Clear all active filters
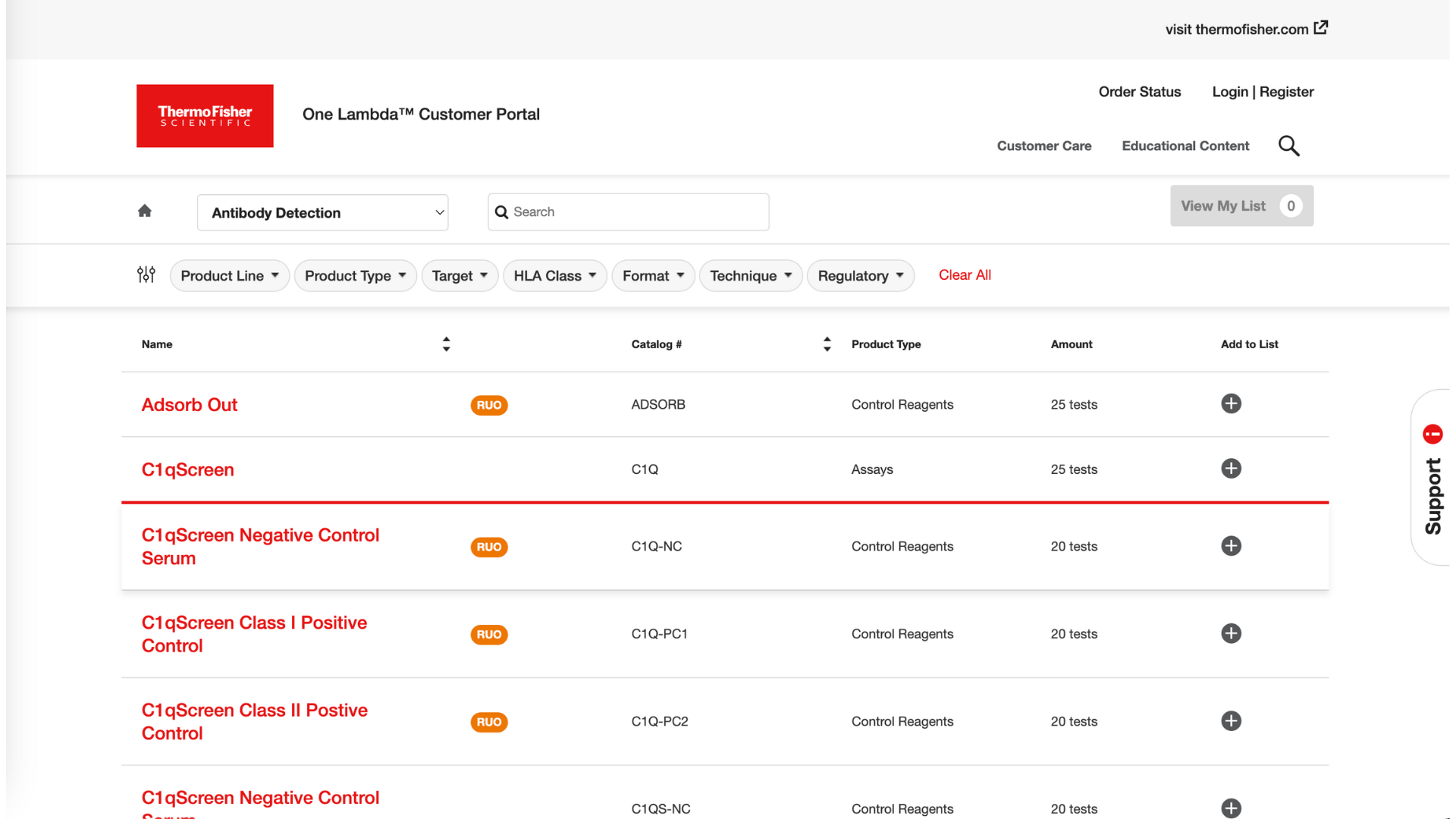 click(x=965, y=275)
